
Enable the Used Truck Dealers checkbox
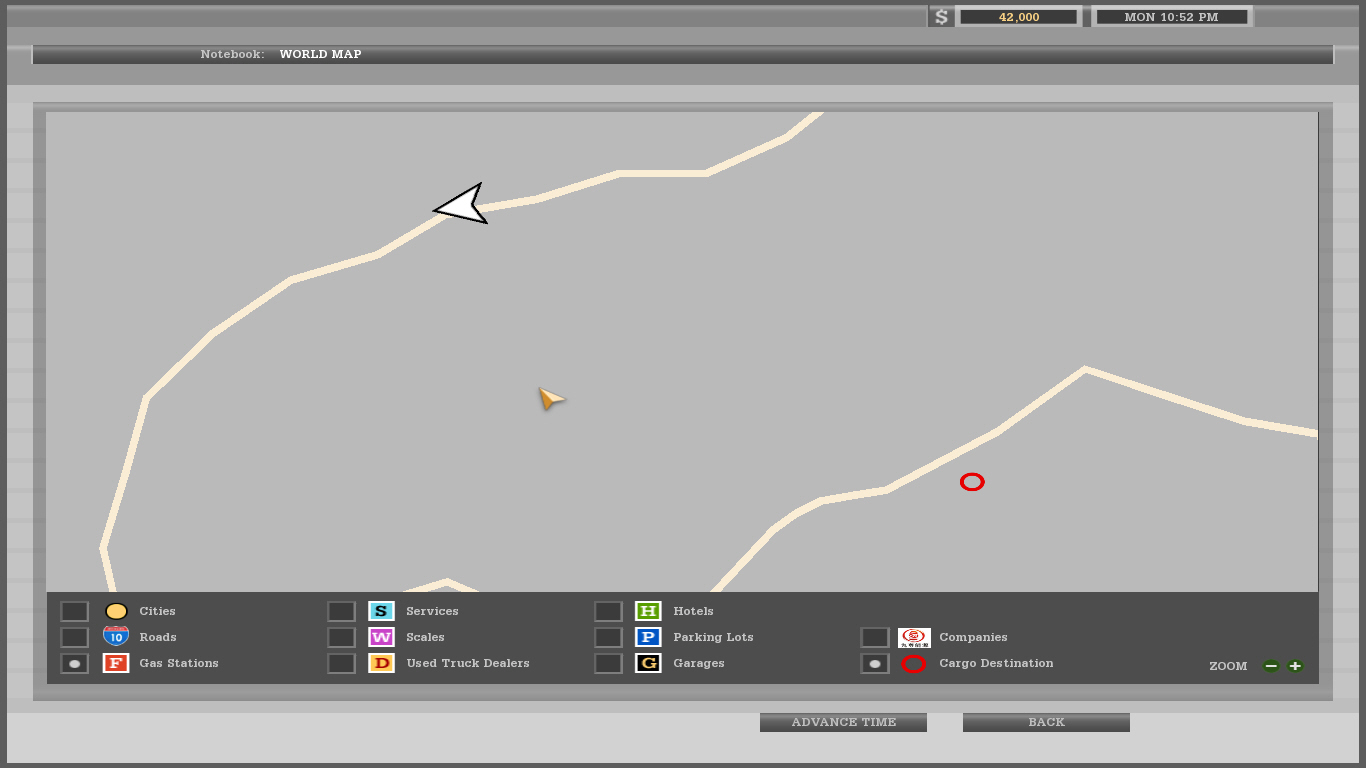coord(341,663)
